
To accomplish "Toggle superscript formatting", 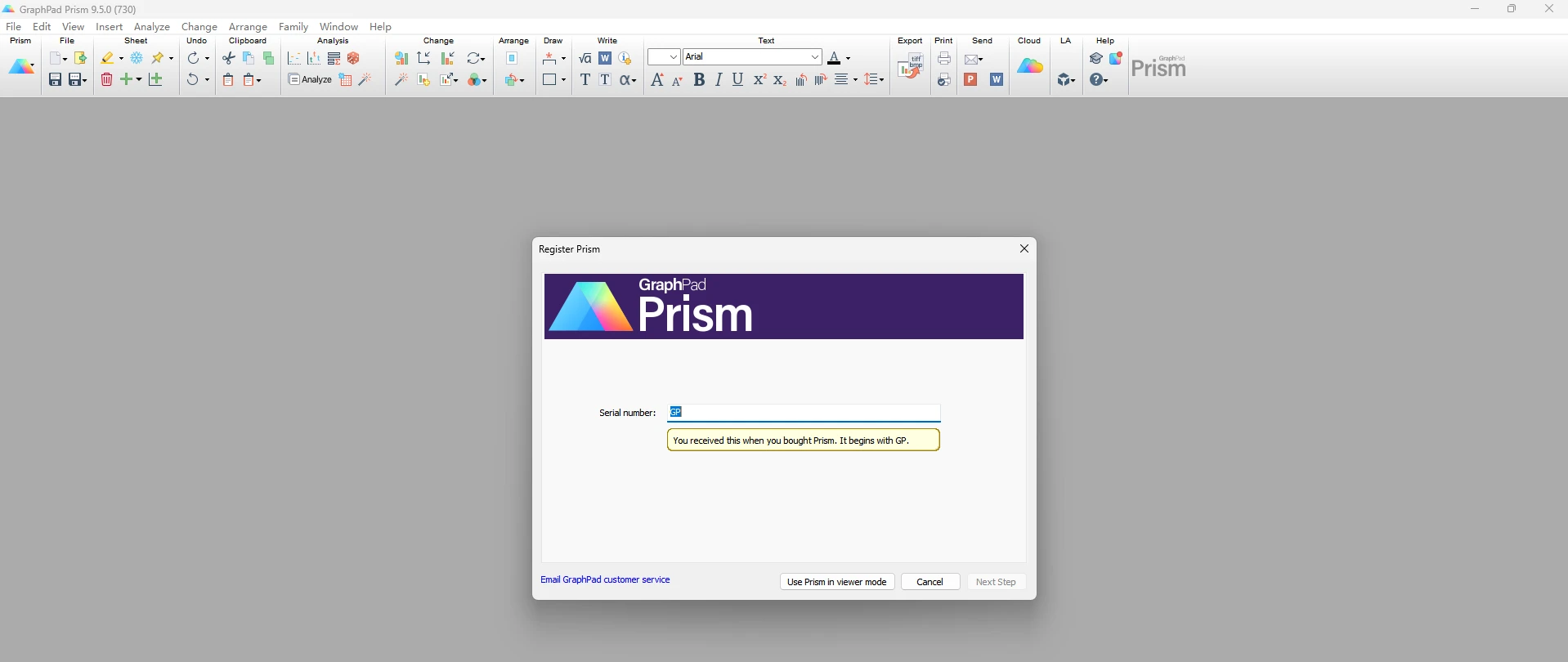I will [x=759, y=79].
